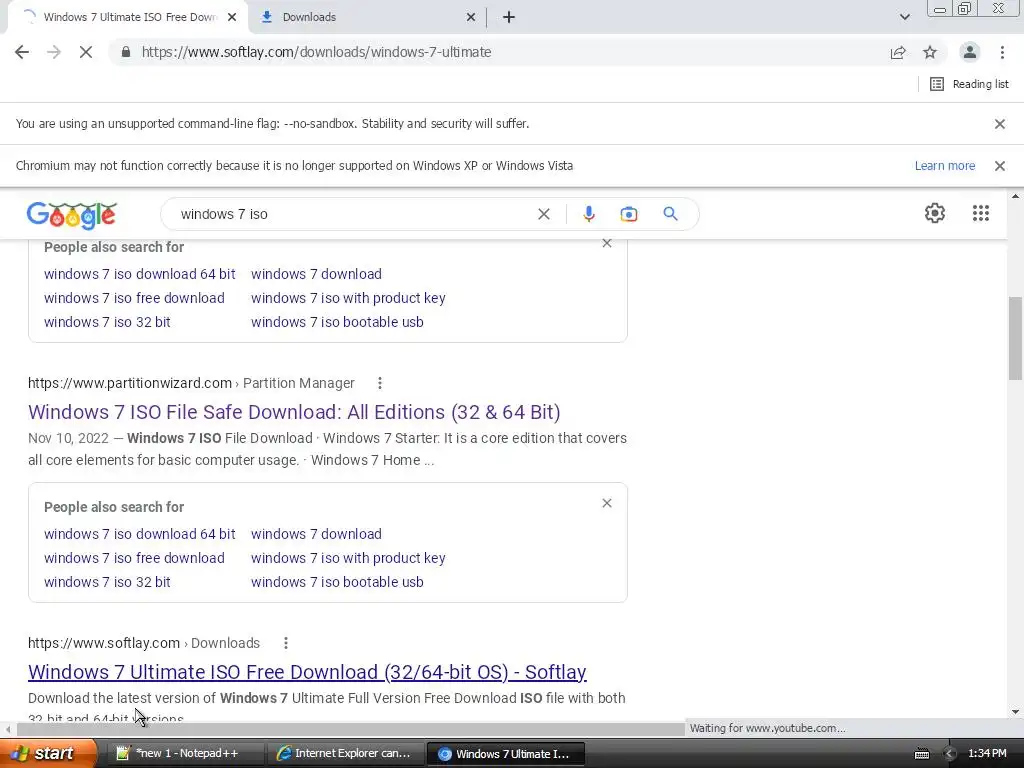This screenshot has height=768, width=1024.
Task: Open the browser profile icon
Action: [970, 52]
